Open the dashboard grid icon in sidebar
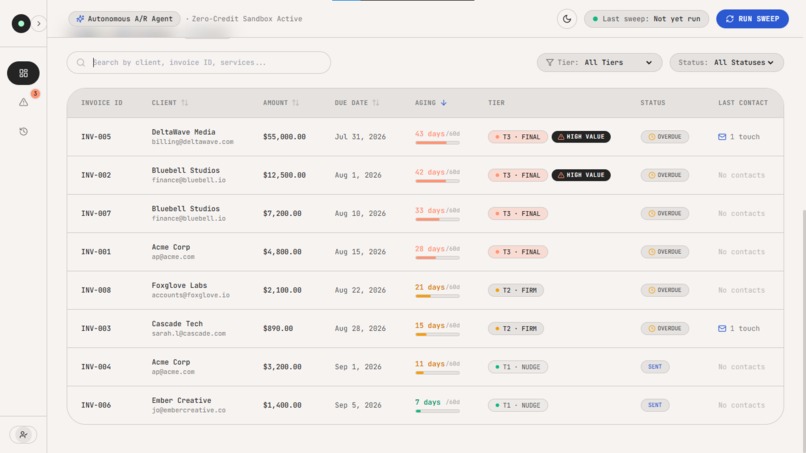 23,73
